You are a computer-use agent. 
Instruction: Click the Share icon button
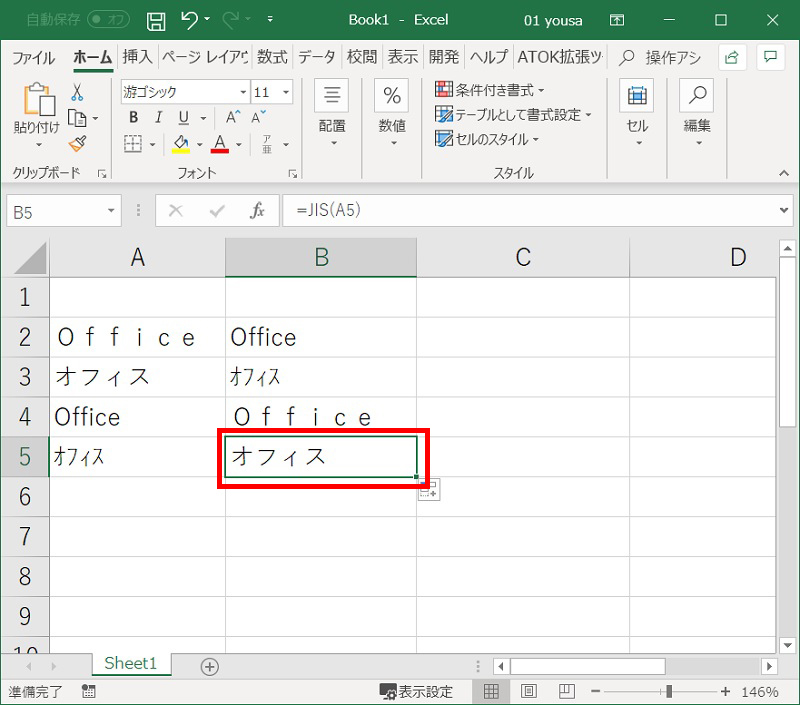point(732,57)
